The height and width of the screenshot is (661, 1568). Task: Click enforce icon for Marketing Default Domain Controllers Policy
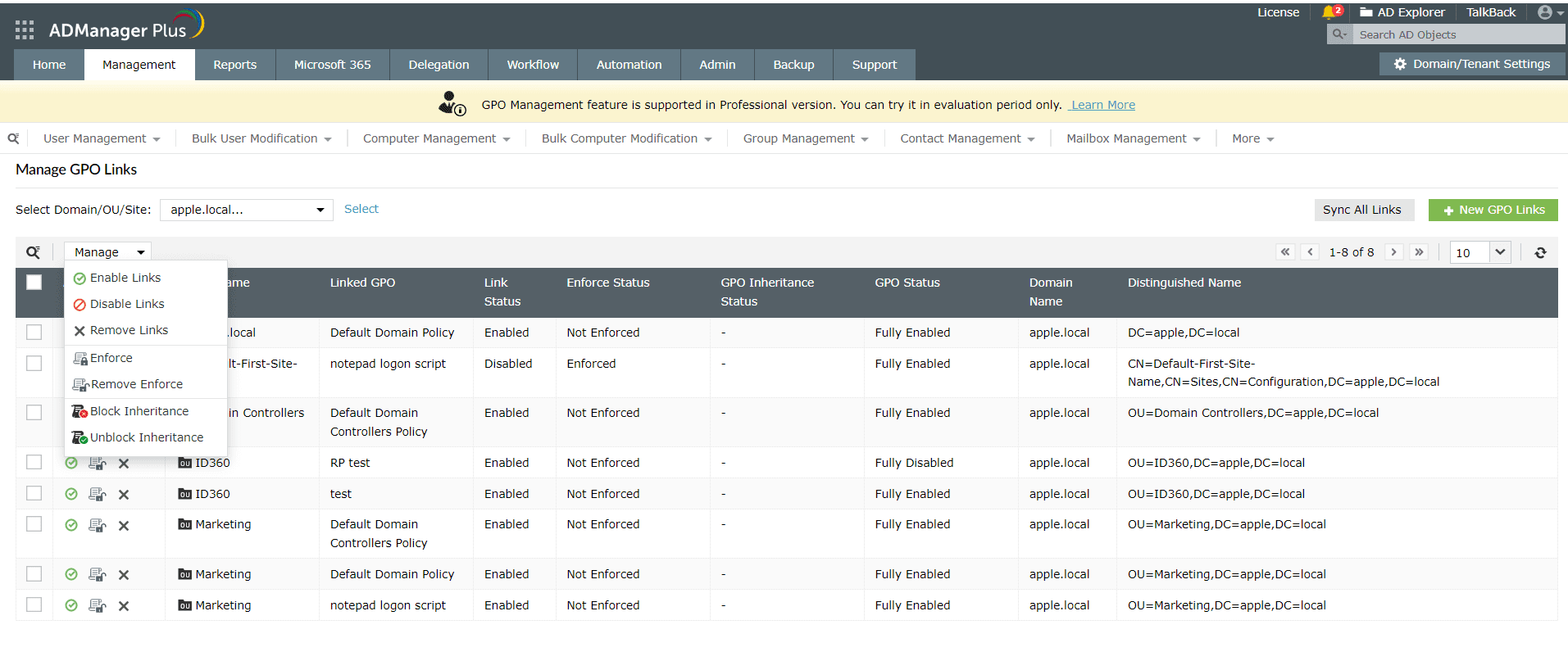point(98,525)
